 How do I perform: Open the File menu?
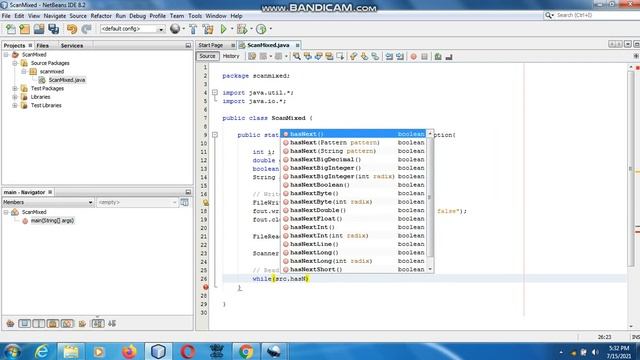pos(6,16)
